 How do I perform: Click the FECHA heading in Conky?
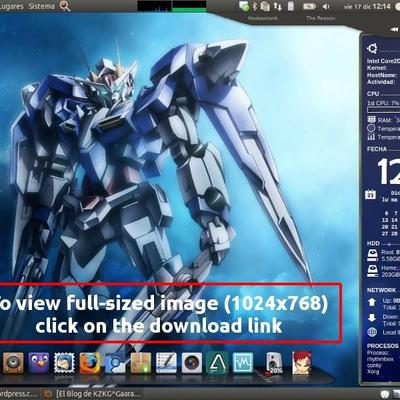[x=377, y=149]
